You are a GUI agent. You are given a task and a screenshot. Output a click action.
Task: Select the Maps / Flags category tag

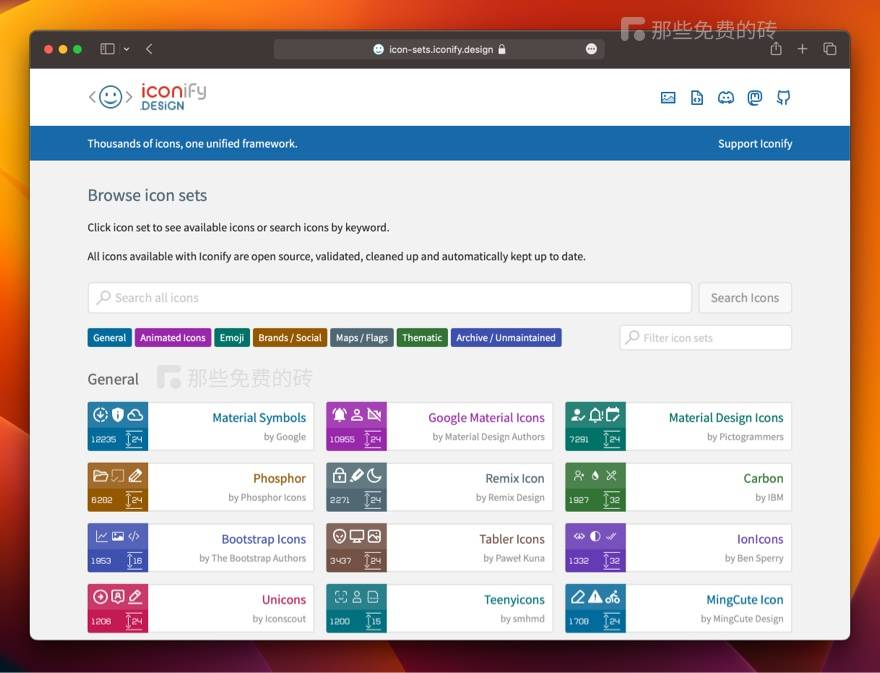(x=362, y=337)
